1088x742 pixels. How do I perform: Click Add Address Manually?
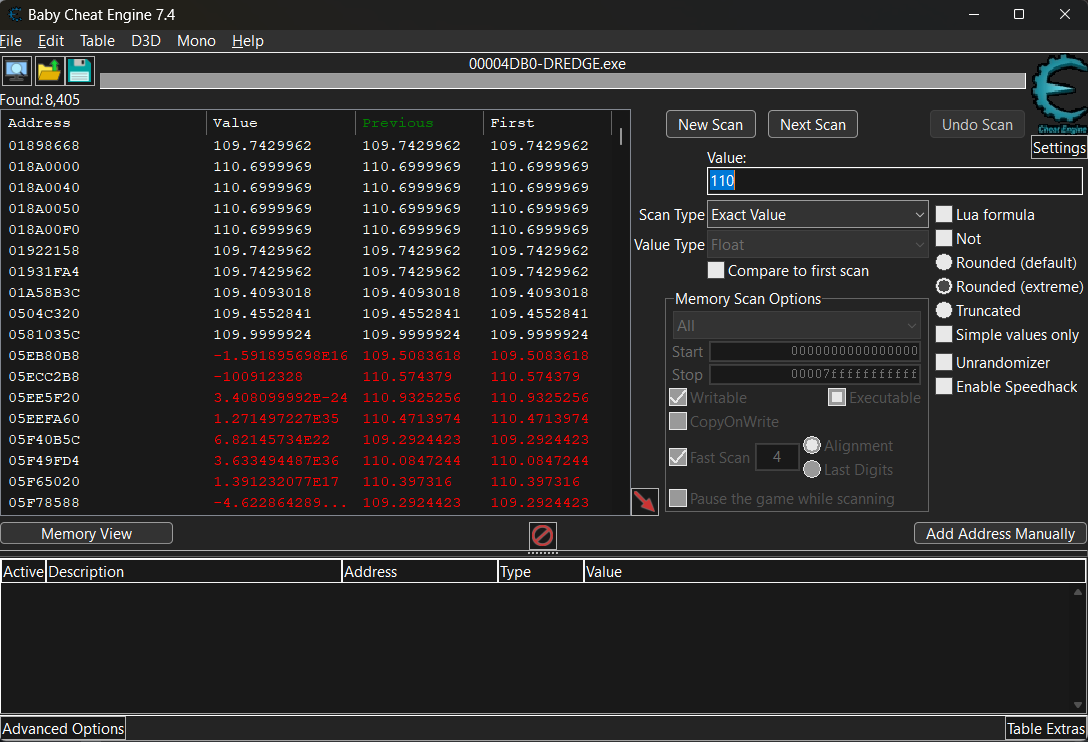[1000, 534]
